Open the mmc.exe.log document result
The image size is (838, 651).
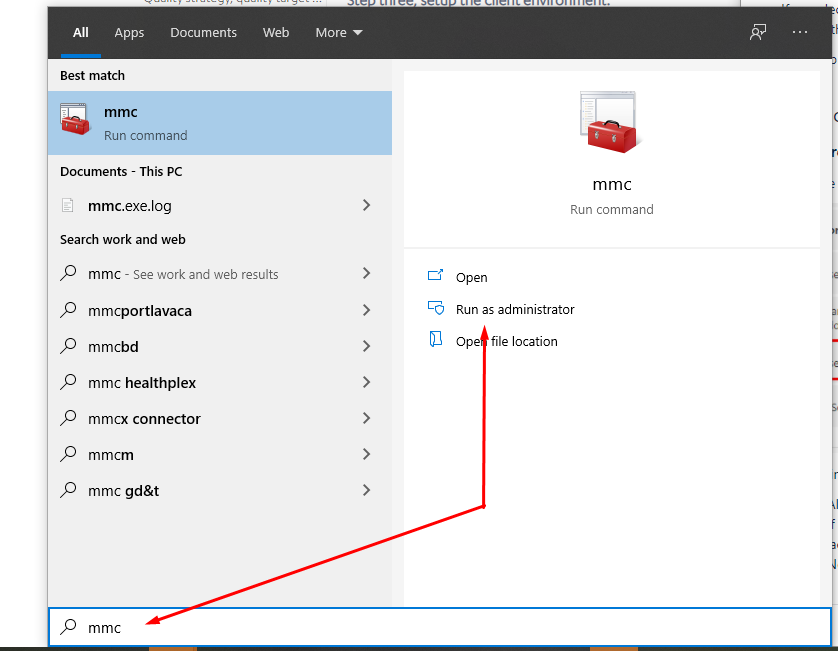click(220, 205)
